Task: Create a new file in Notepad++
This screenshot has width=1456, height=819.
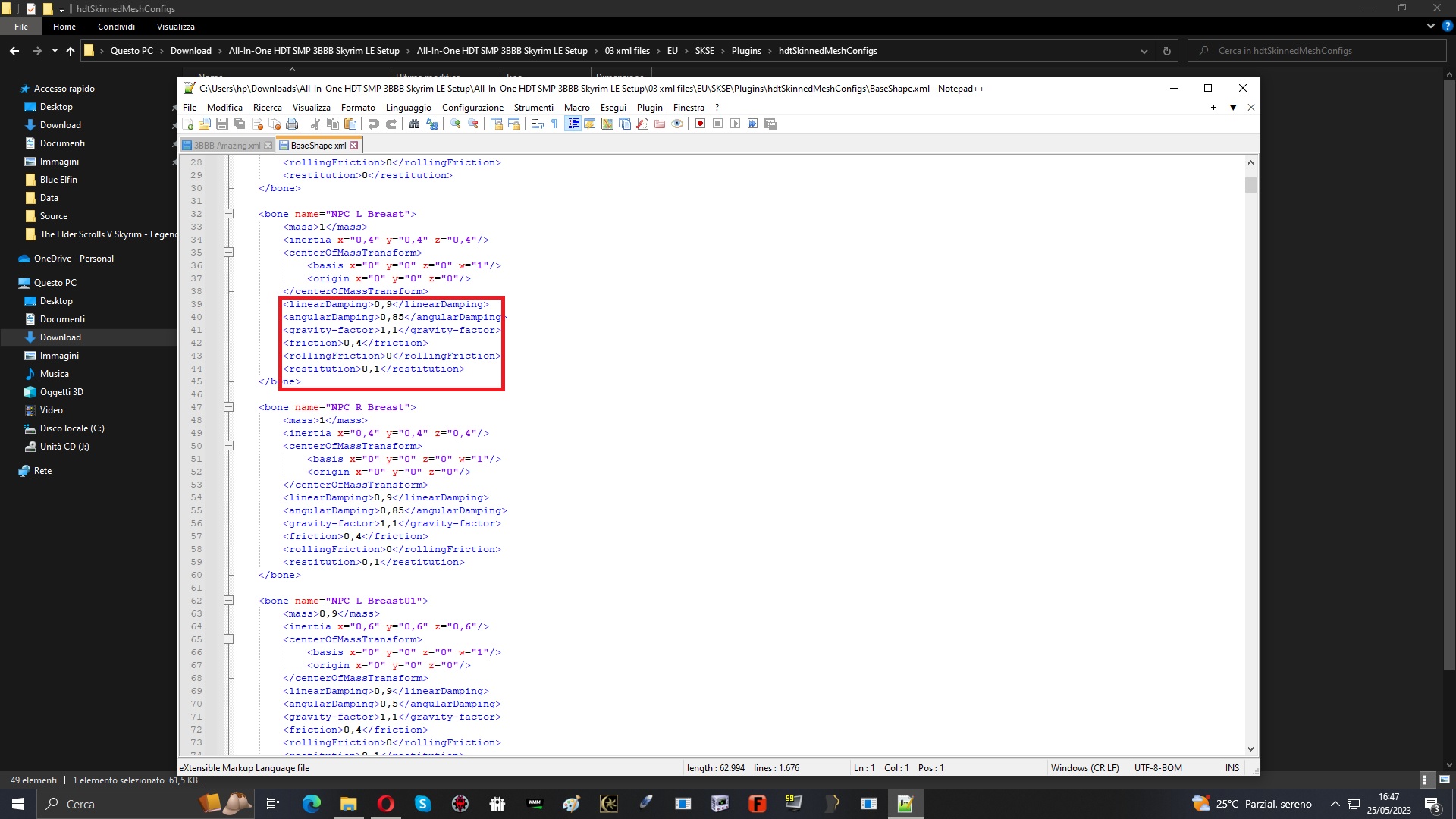Action: [x=187, y=124]
